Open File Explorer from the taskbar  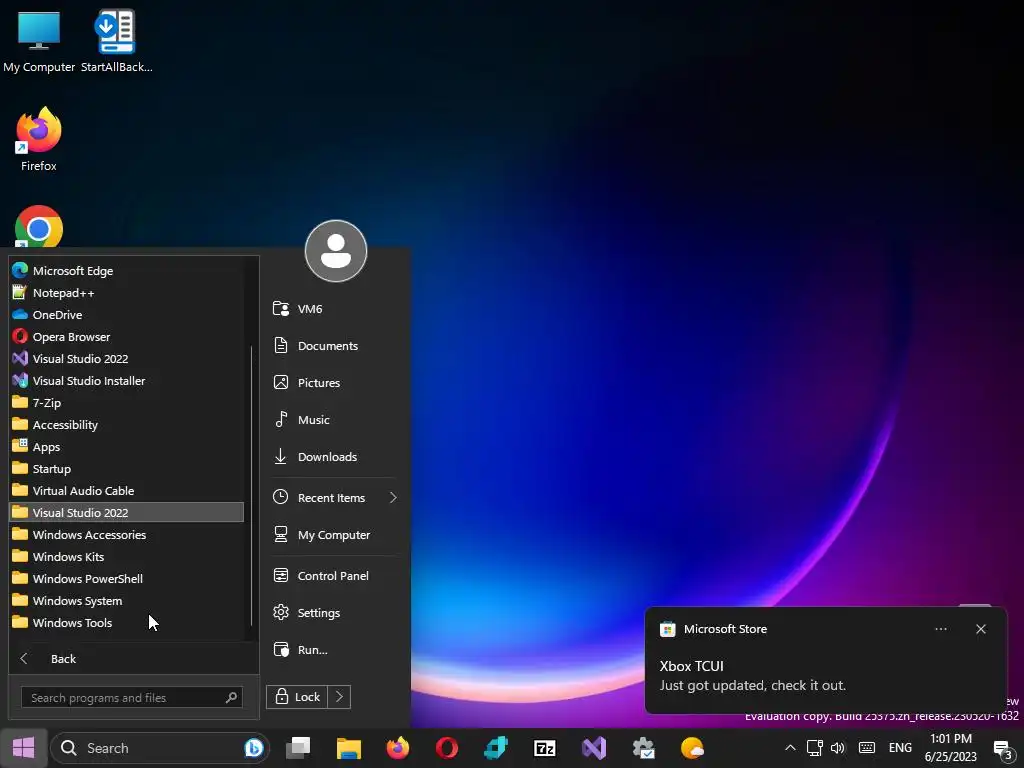[x=349, y=748]
